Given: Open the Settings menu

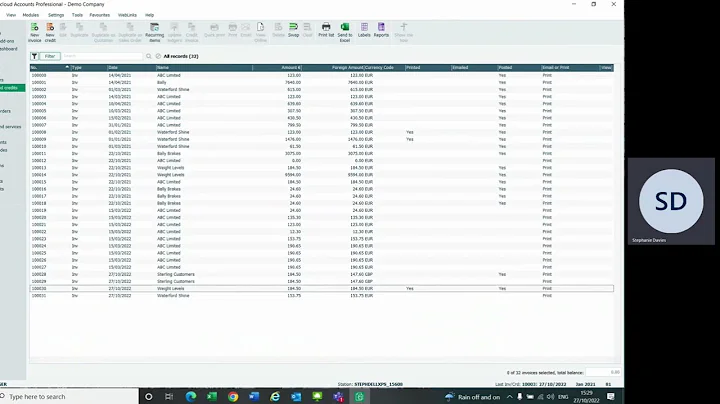Looking at the screenshot, I should click(x=56, y=15).
